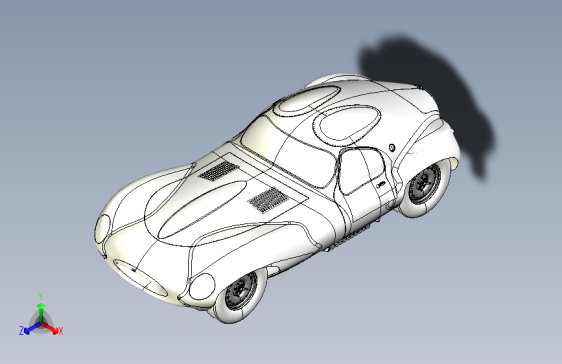This screenshot has width=562, height=364.
Task: Click the green Y axis arrow on triad
Action: tap(41, 312)
